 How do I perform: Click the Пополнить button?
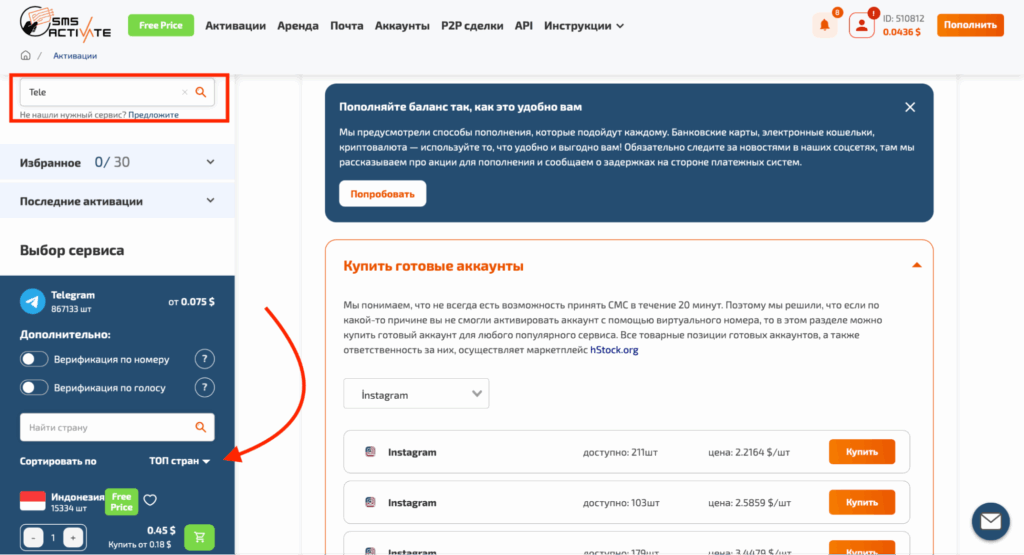pyautogui.click(x=970, y=25)
